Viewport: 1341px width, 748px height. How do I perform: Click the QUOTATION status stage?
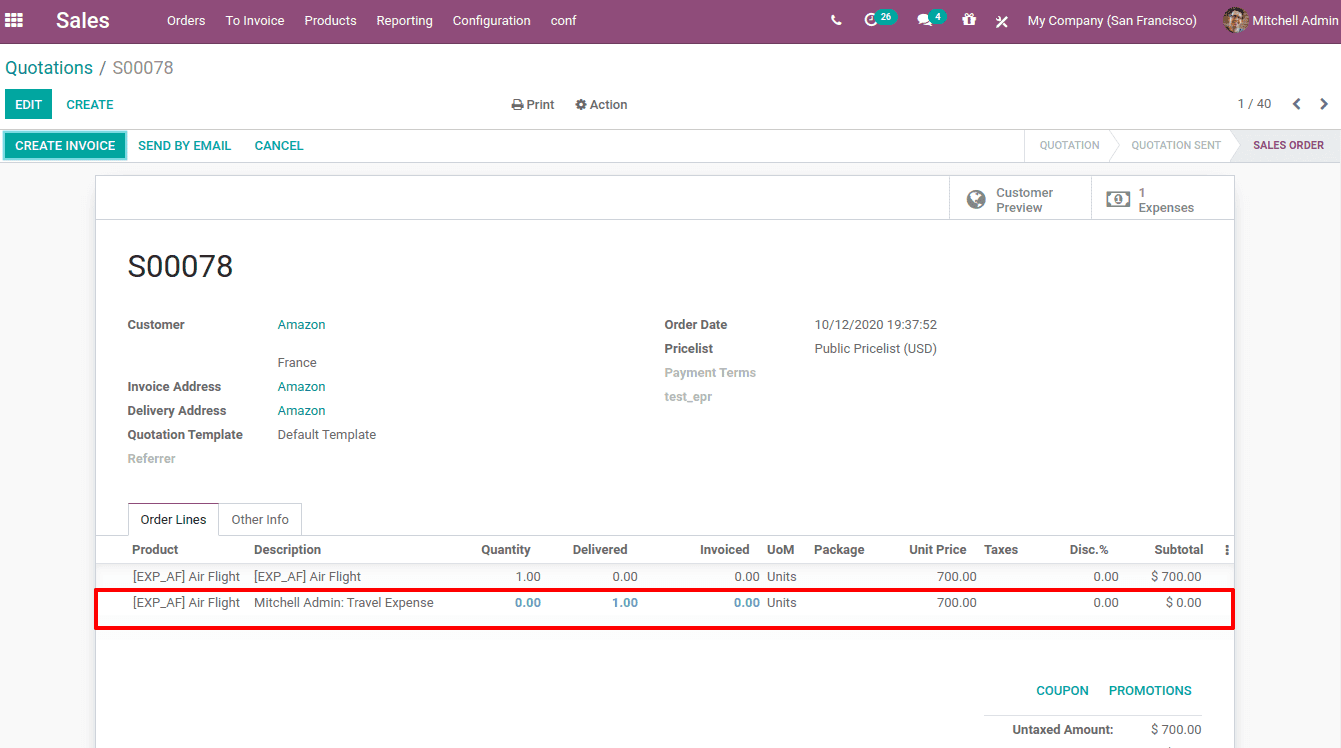1069,145
